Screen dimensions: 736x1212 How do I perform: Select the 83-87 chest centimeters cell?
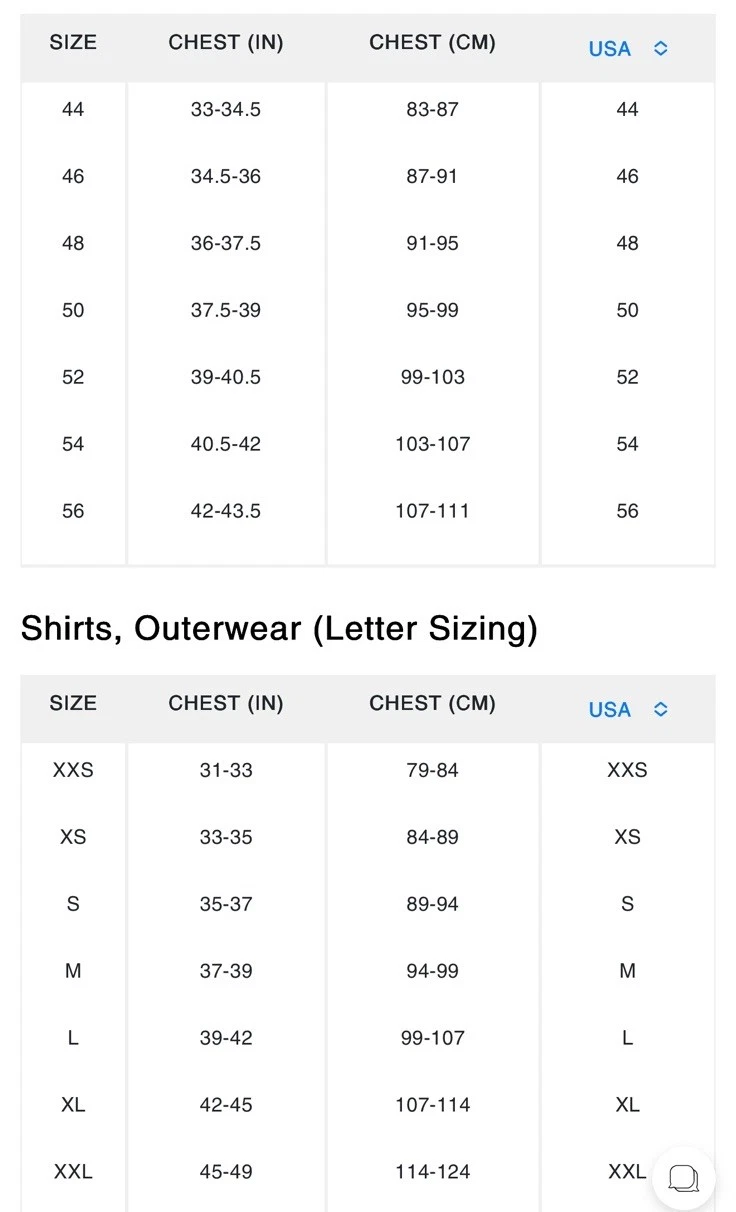click(432, 109)
